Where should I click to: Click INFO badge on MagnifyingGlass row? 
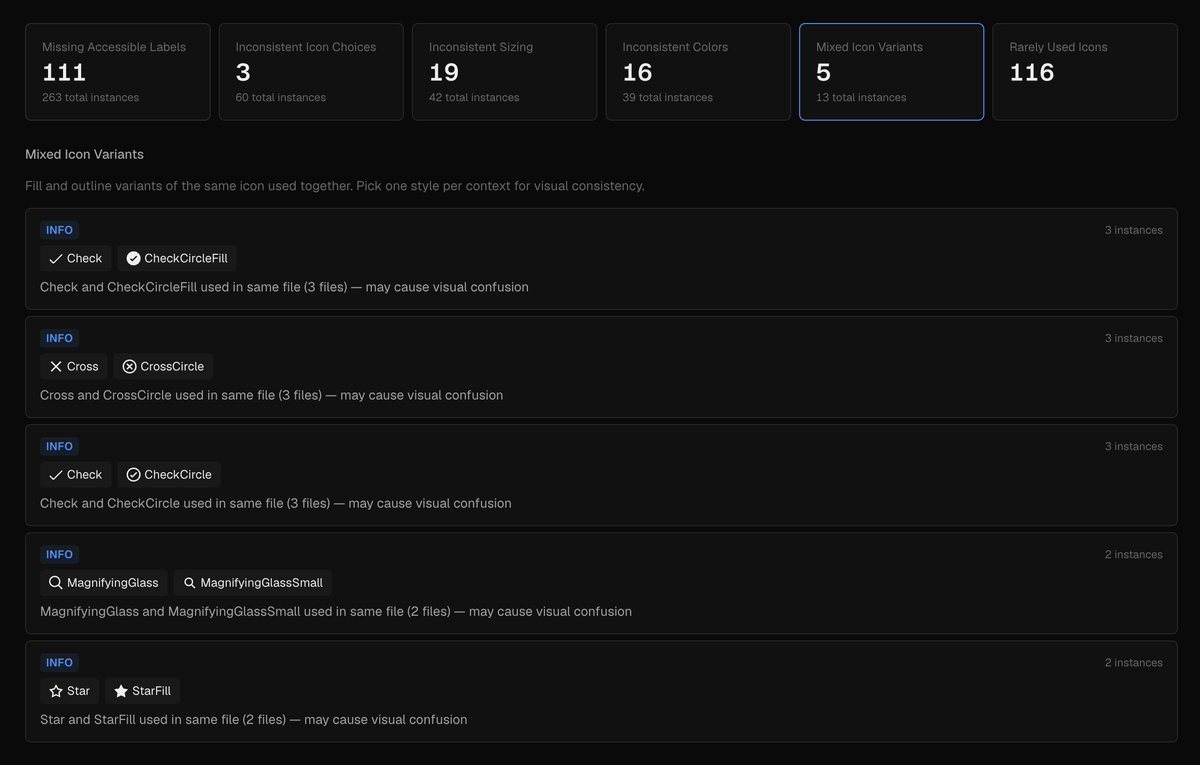point(59,554)
